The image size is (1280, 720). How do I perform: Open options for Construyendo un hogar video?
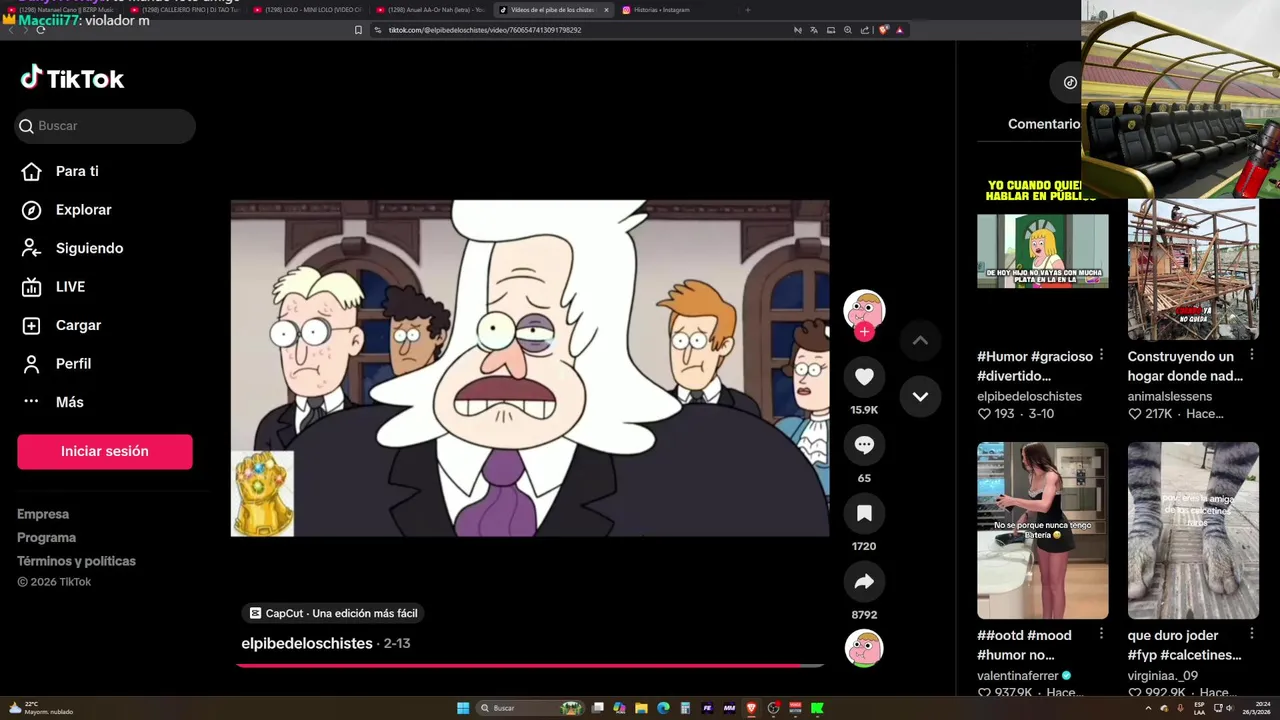click(x=1251, y=355)
